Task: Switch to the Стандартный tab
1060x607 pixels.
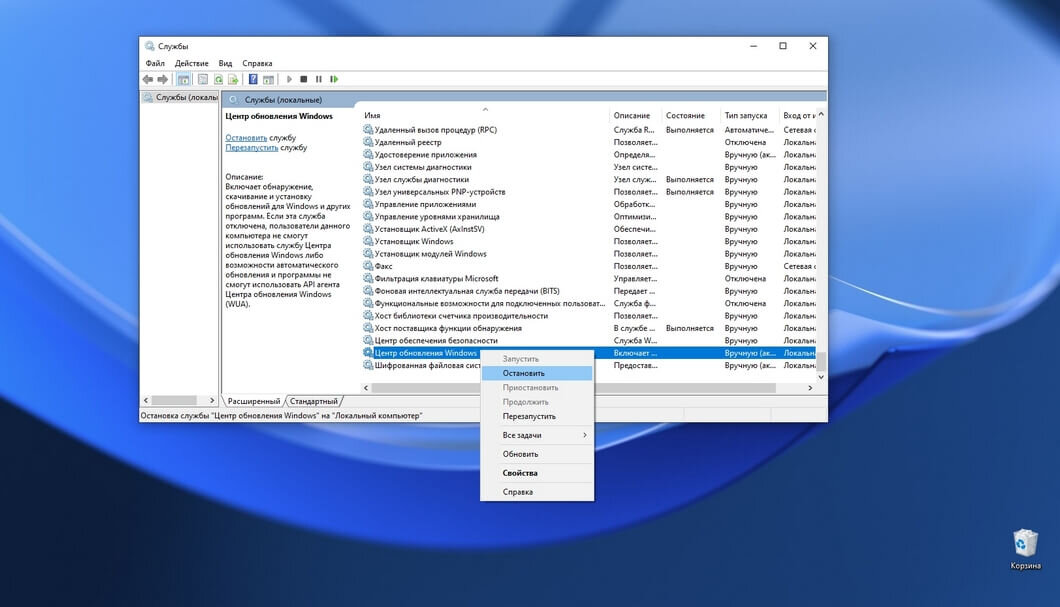Action: 313,402
